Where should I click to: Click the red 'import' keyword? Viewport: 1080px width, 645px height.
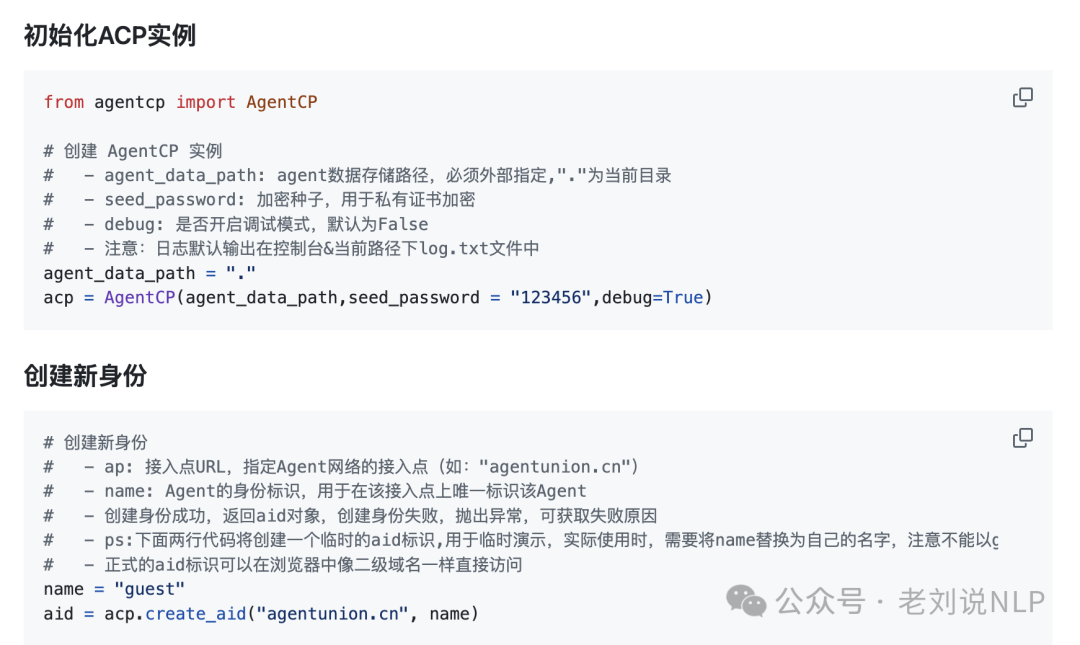(x=205, y=102)
